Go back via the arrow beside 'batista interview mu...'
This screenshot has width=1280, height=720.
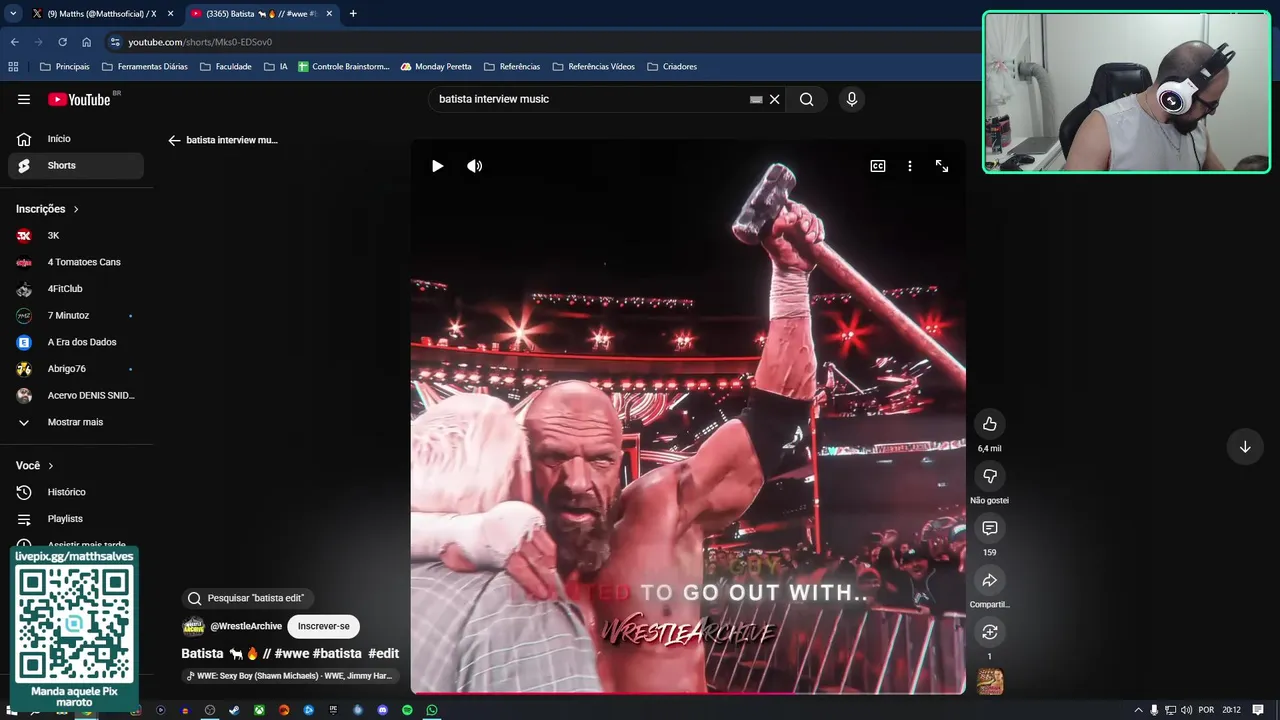click(174, 141)
